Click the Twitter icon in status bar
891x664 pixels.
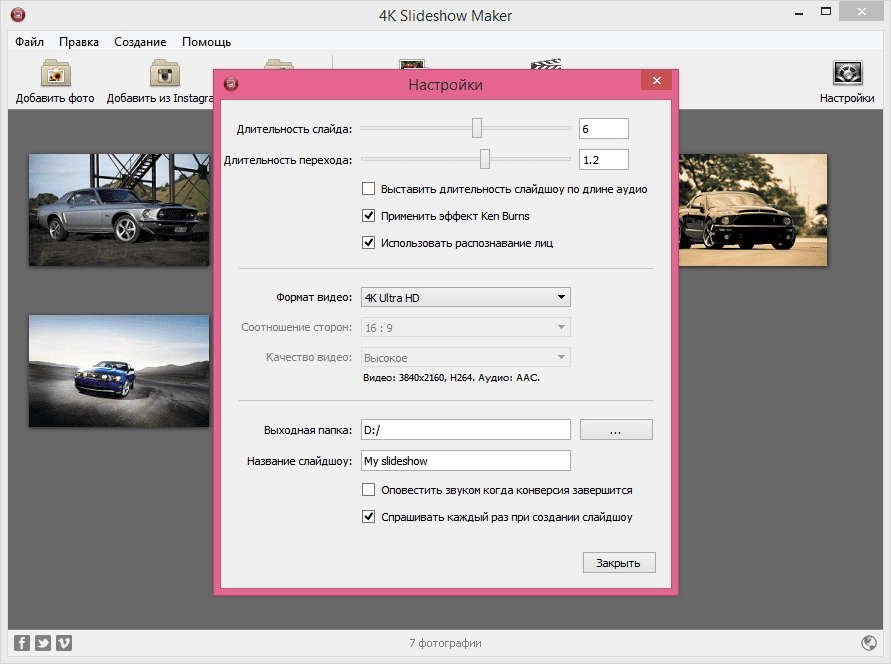click(x=43, y=642)
